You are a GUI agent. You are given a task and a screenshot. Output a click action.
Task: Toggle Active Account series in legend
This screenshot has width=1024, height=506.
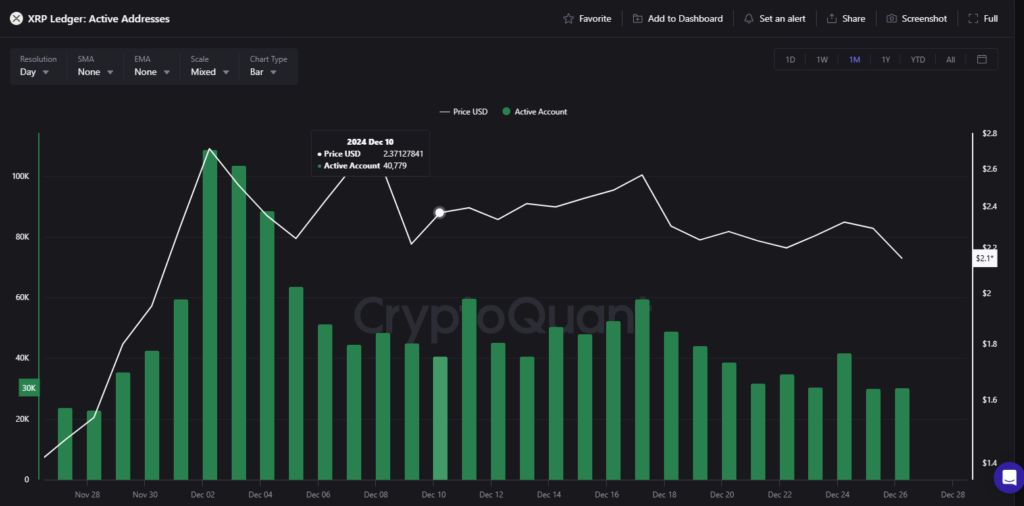(535, 112)
